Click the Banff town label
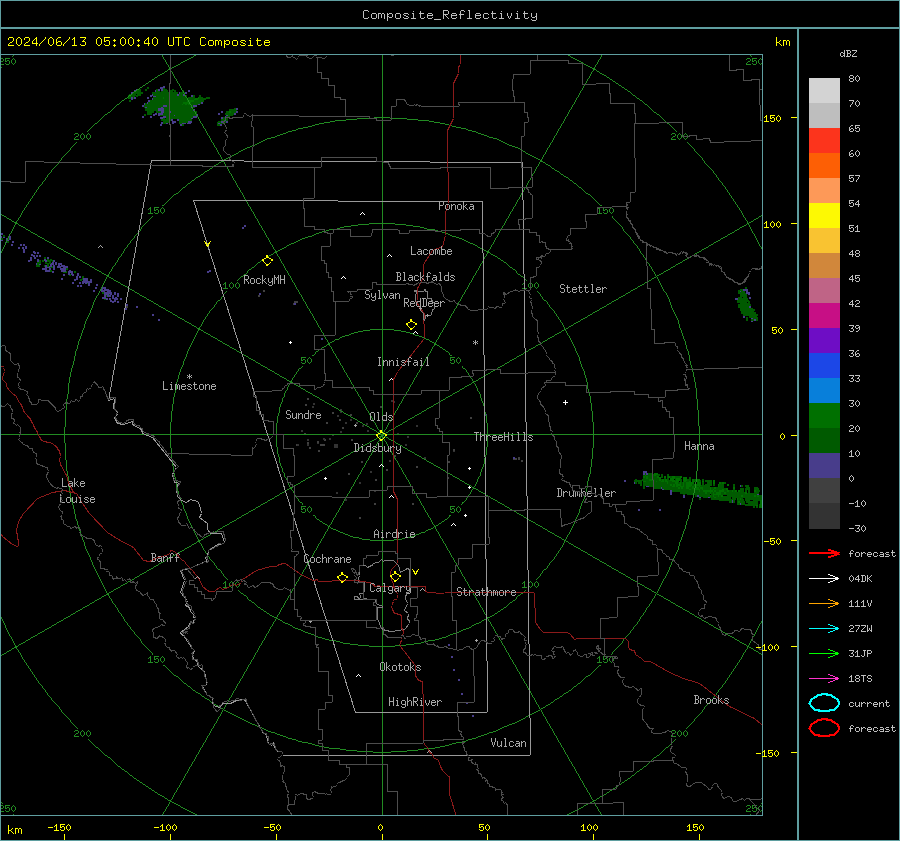This screenshot has width=900, height=841. coord(165,557)
